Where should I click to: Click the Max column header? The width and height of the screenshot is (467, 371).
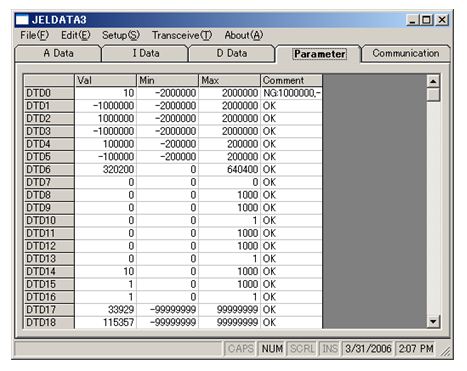(x=230, y=80)
